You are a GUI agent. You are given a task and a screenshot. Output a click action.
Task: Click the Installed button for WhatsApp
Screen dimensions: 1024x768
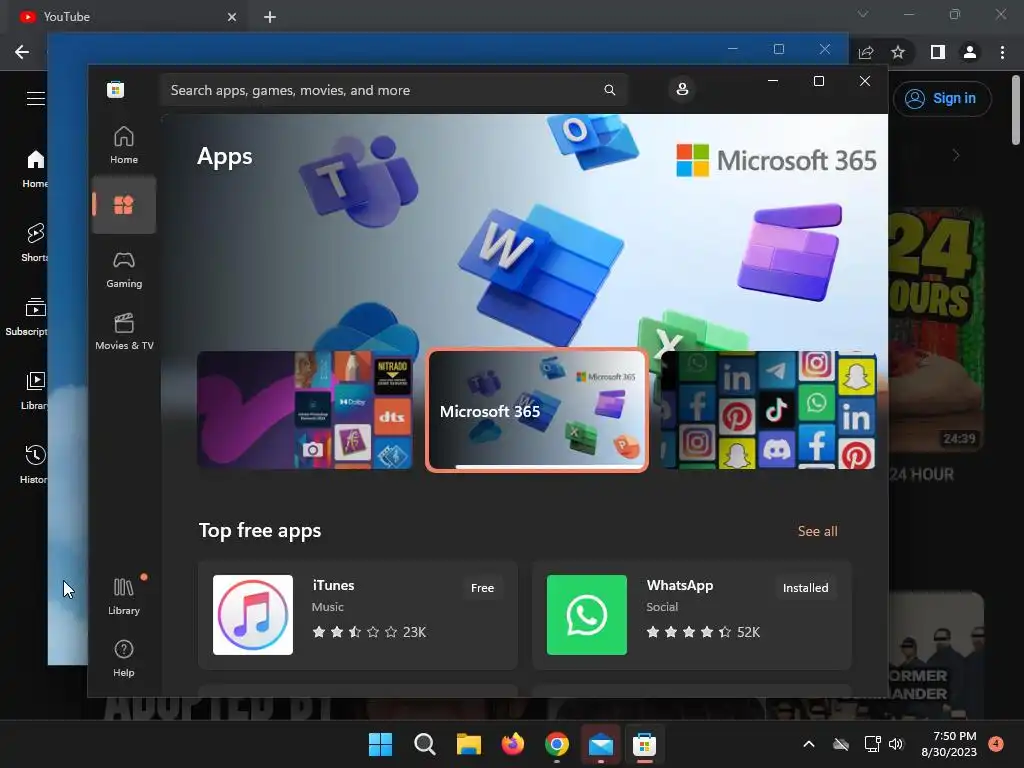tap(805, 588)
